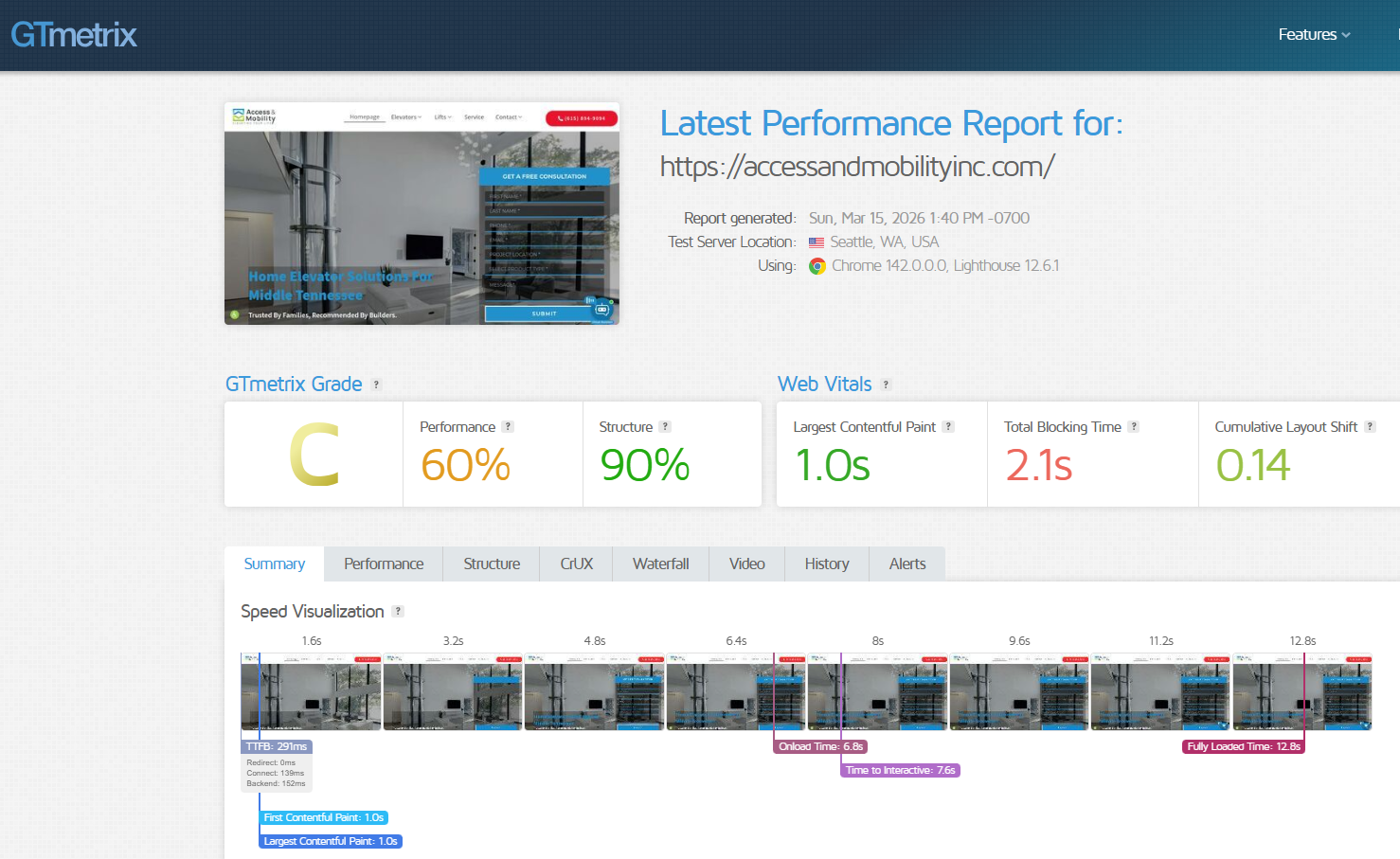Click the 1.0s LCP value
The height and width of the screenshot is (859, 1400).
pos(832,465)
